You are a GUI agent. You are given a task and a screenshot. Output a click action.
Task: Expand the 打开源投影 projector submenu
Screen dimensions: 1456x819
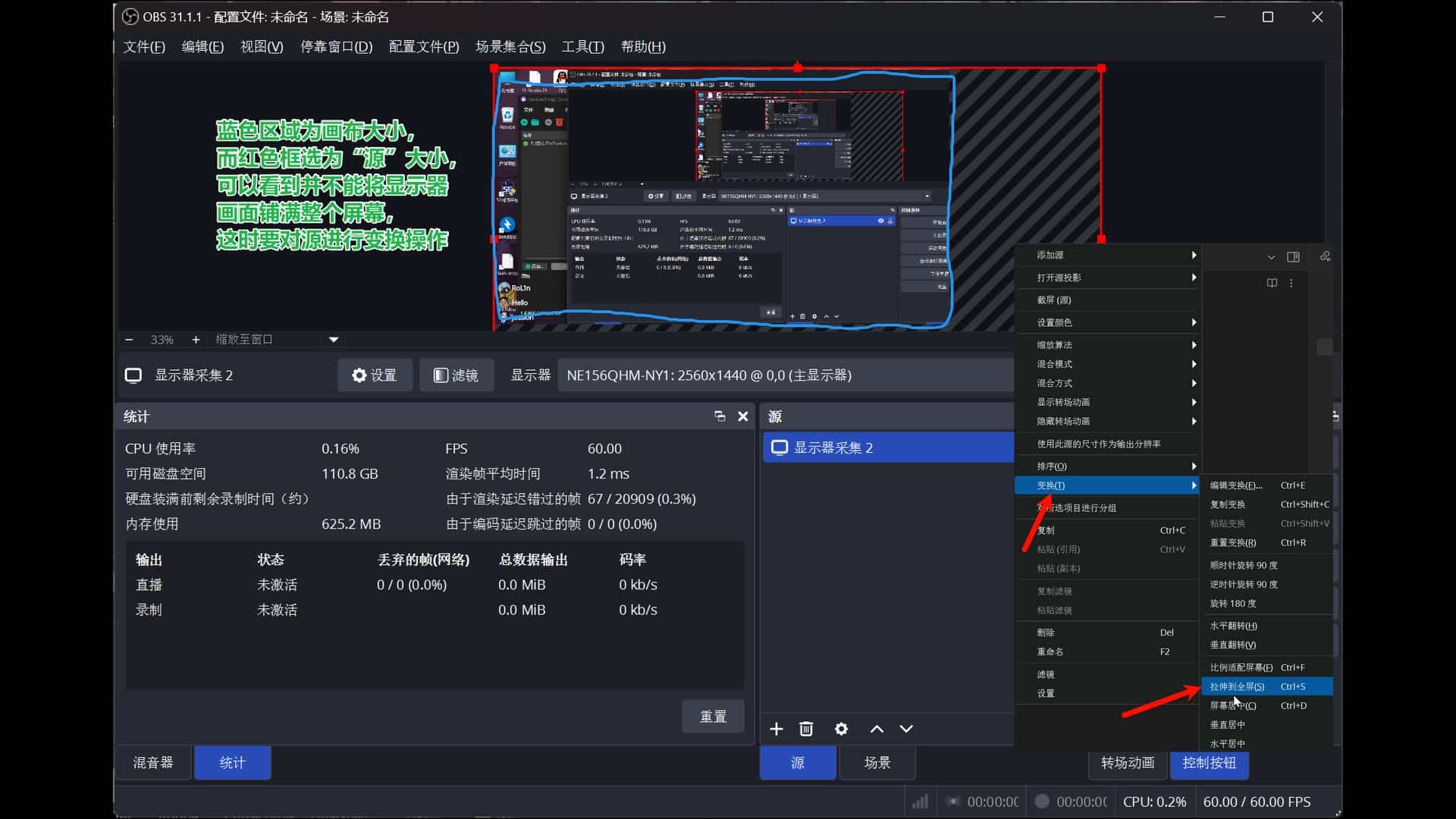[x=1108, y=278]
